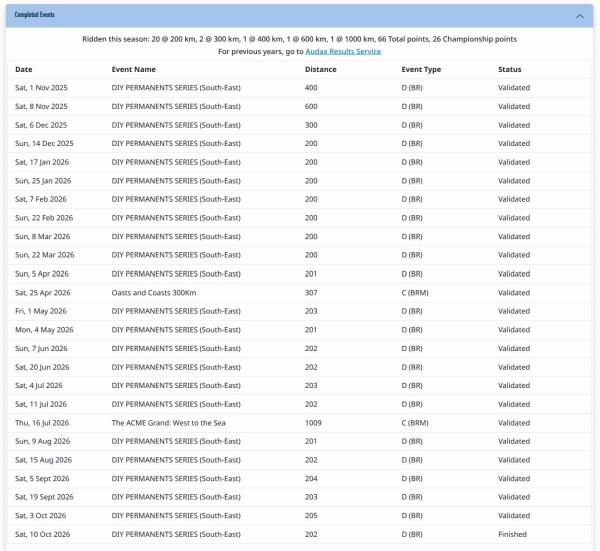Click the date Thu, 16 Jul 2026

(42, 423)
